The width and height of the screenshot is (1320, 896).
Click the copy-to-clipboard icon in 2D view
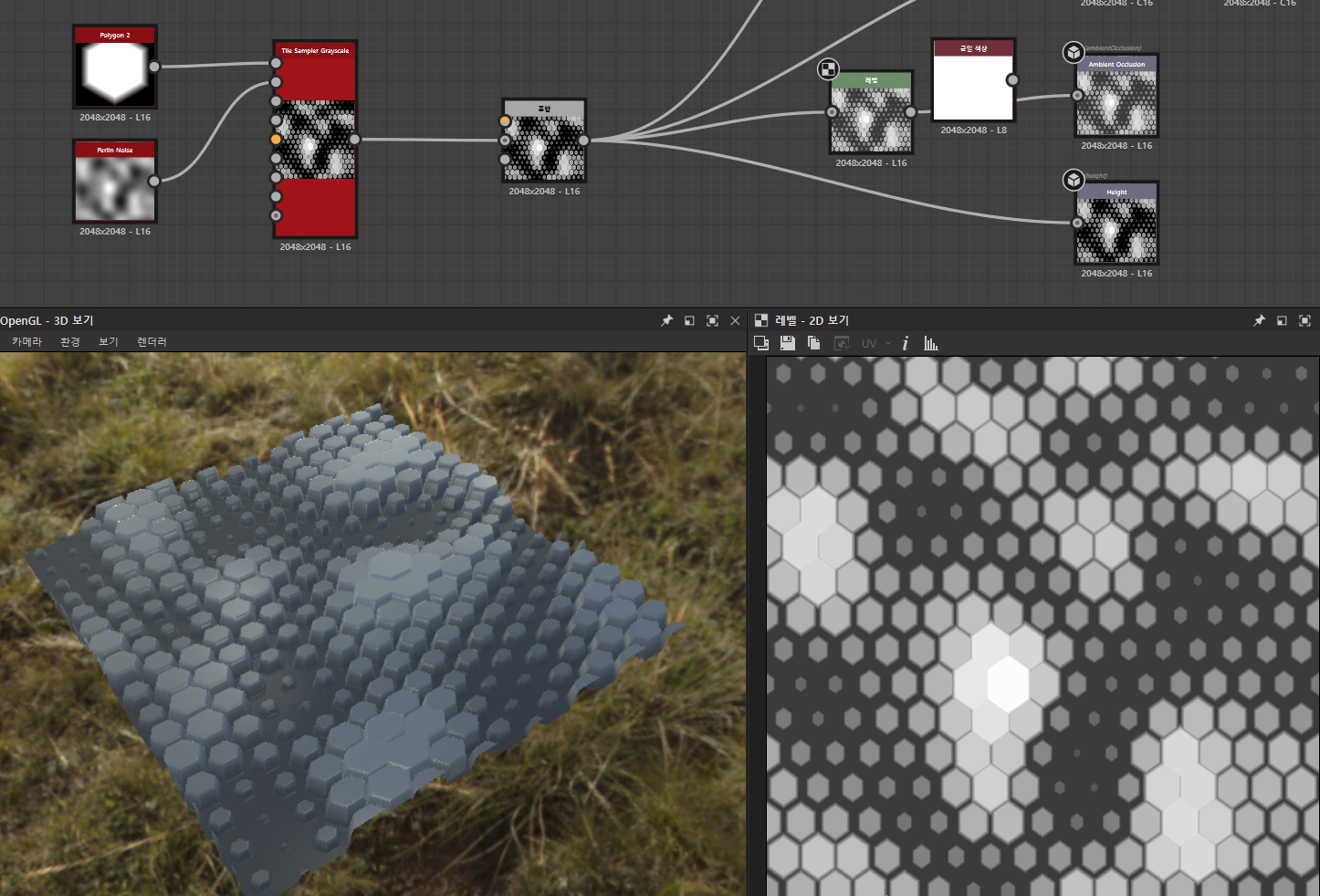pos(813,343)
